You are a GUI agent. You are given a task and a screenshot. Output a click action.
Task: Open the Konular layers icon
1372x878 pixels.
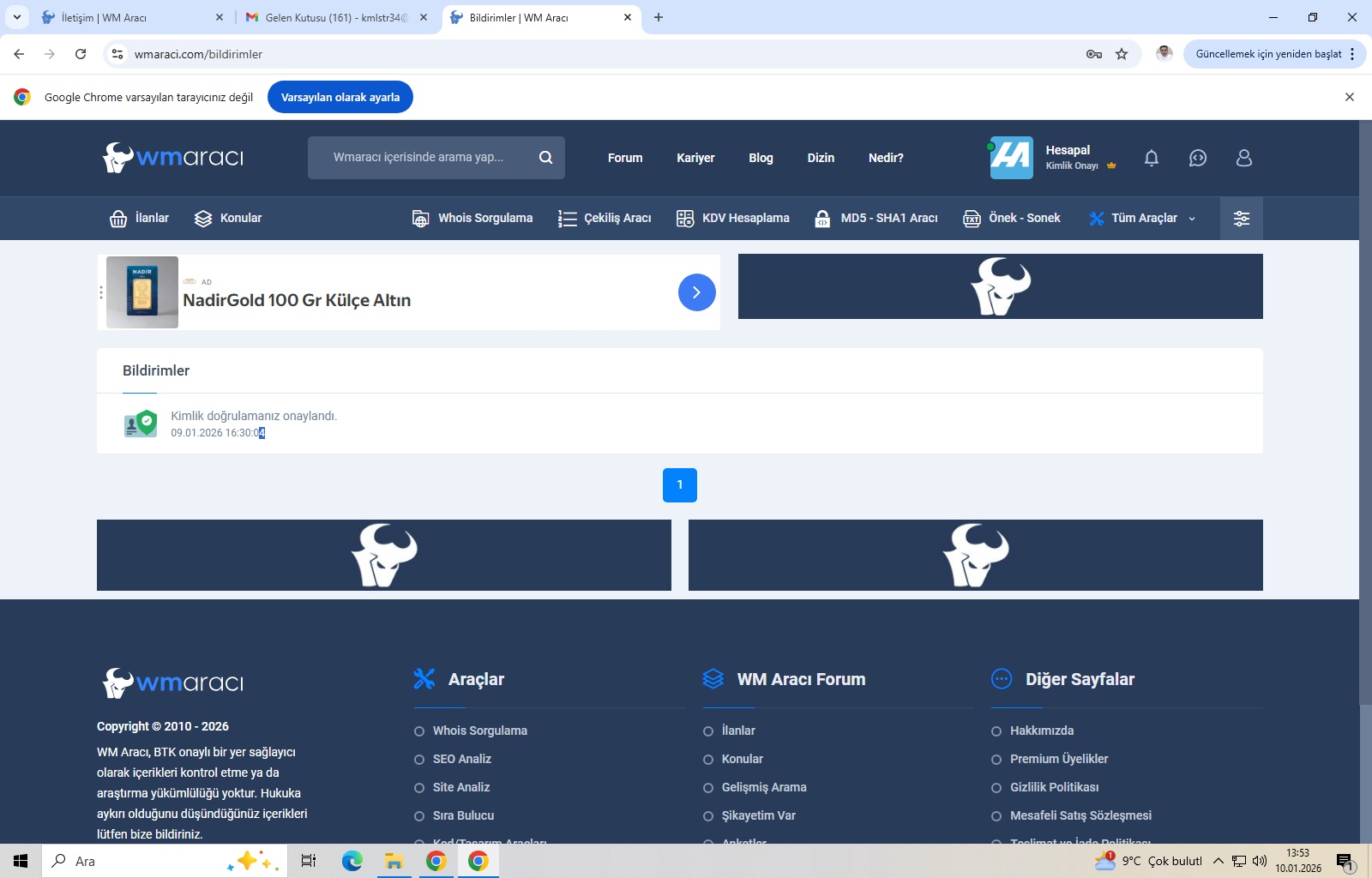pyautogui.click(x=203, y=219)
